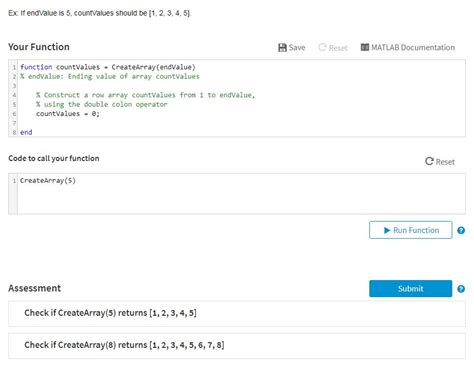474x380 pixels.
Task: Click line number 6 in editor gutter
Action: point(14,114)
